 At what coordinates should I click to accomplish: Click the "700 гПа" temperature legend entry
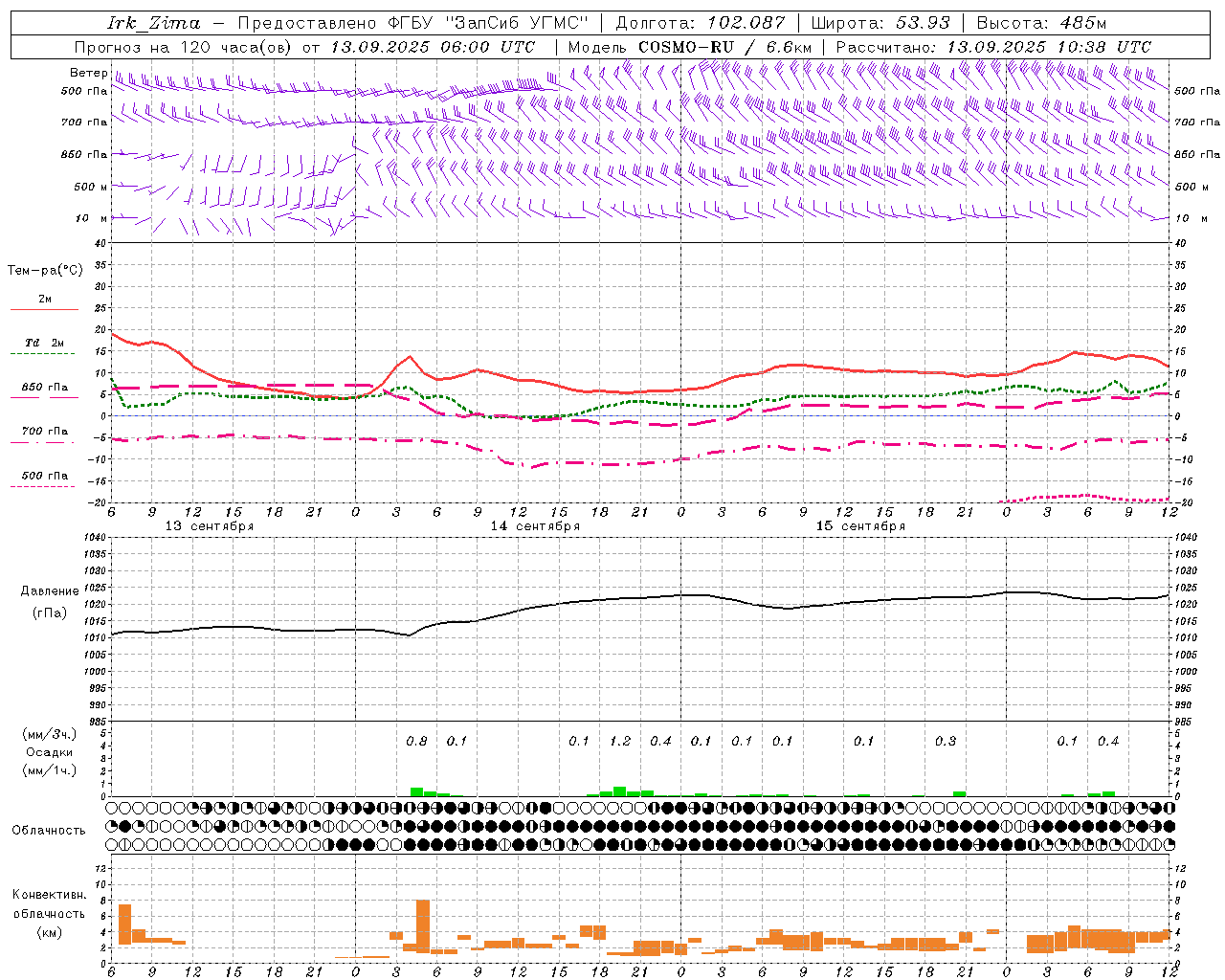coord(45,431)
